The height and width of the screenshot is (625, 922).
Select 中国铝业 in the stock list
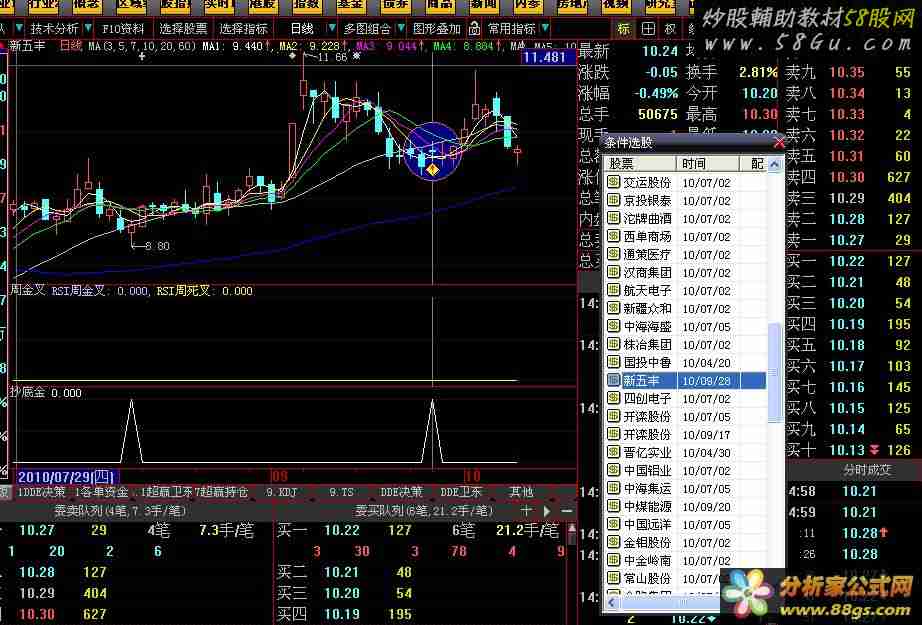647,470
